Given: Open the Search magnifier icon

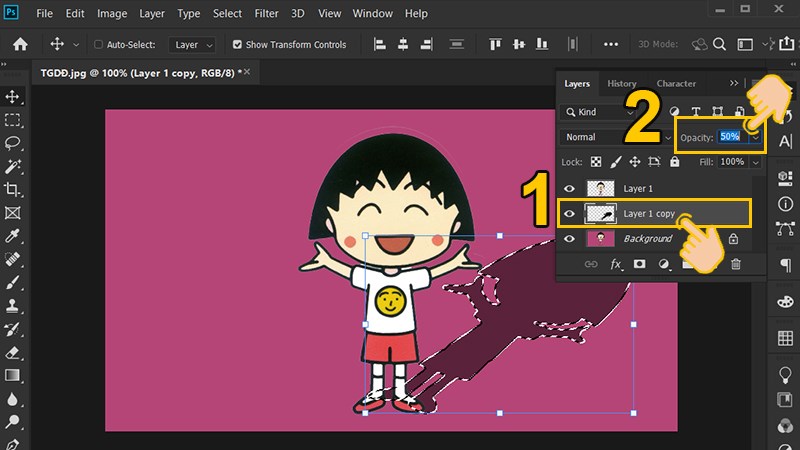Looking at the screenshot, I should pos(719,44).
